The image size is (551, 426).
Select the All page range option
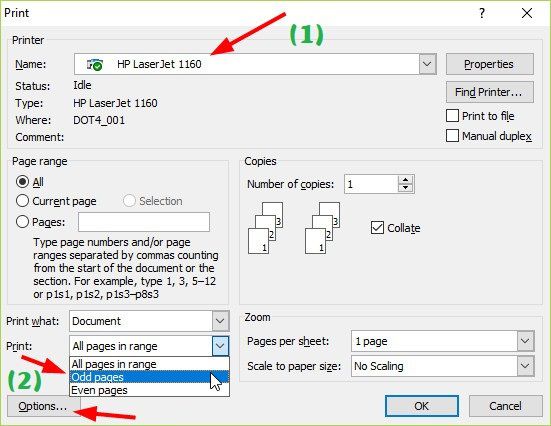[x=22, y=182]
